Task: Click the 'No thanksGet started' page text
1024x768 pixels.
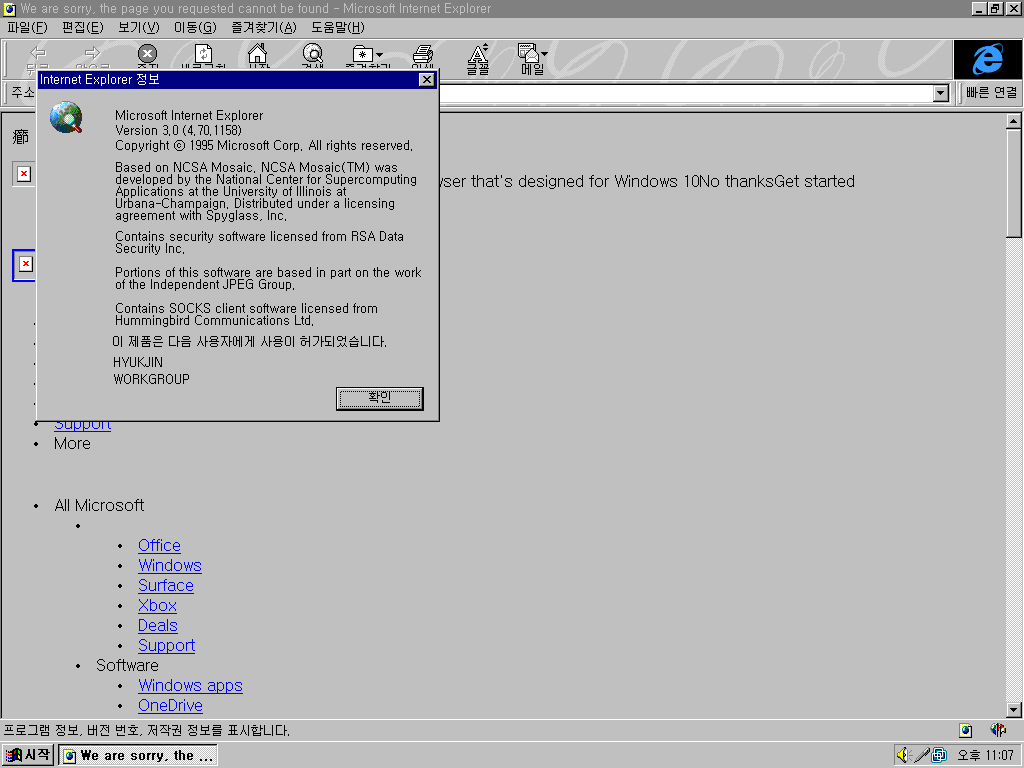Action: 777,182
